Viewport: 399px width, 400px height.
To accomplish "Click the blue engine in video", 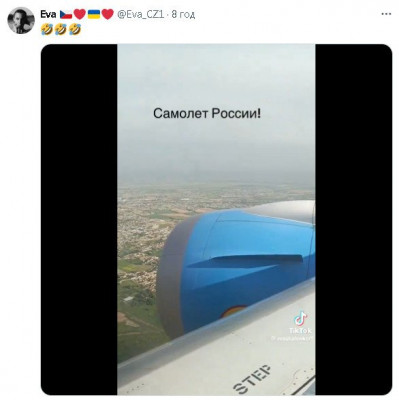I will click(236, 269).
